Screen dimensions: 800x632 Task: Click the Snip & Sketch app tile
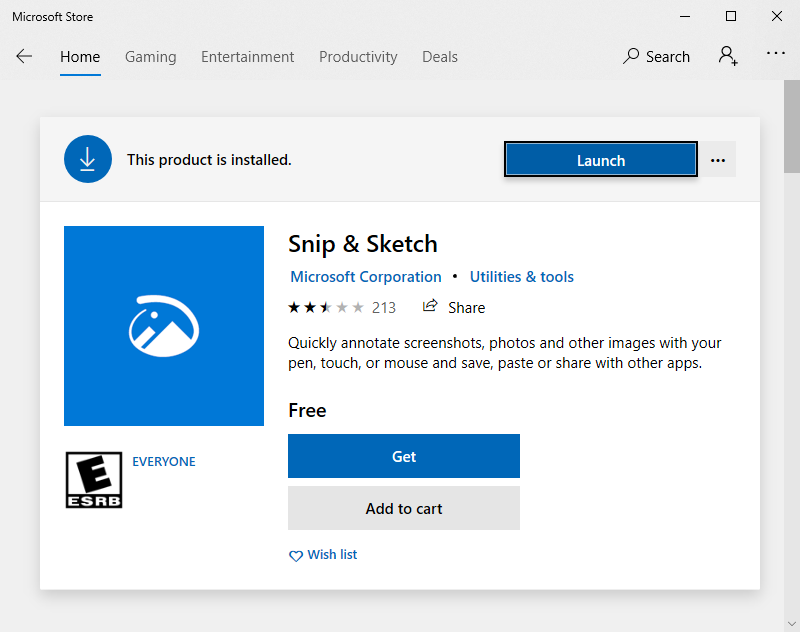[x=164, y=325]
